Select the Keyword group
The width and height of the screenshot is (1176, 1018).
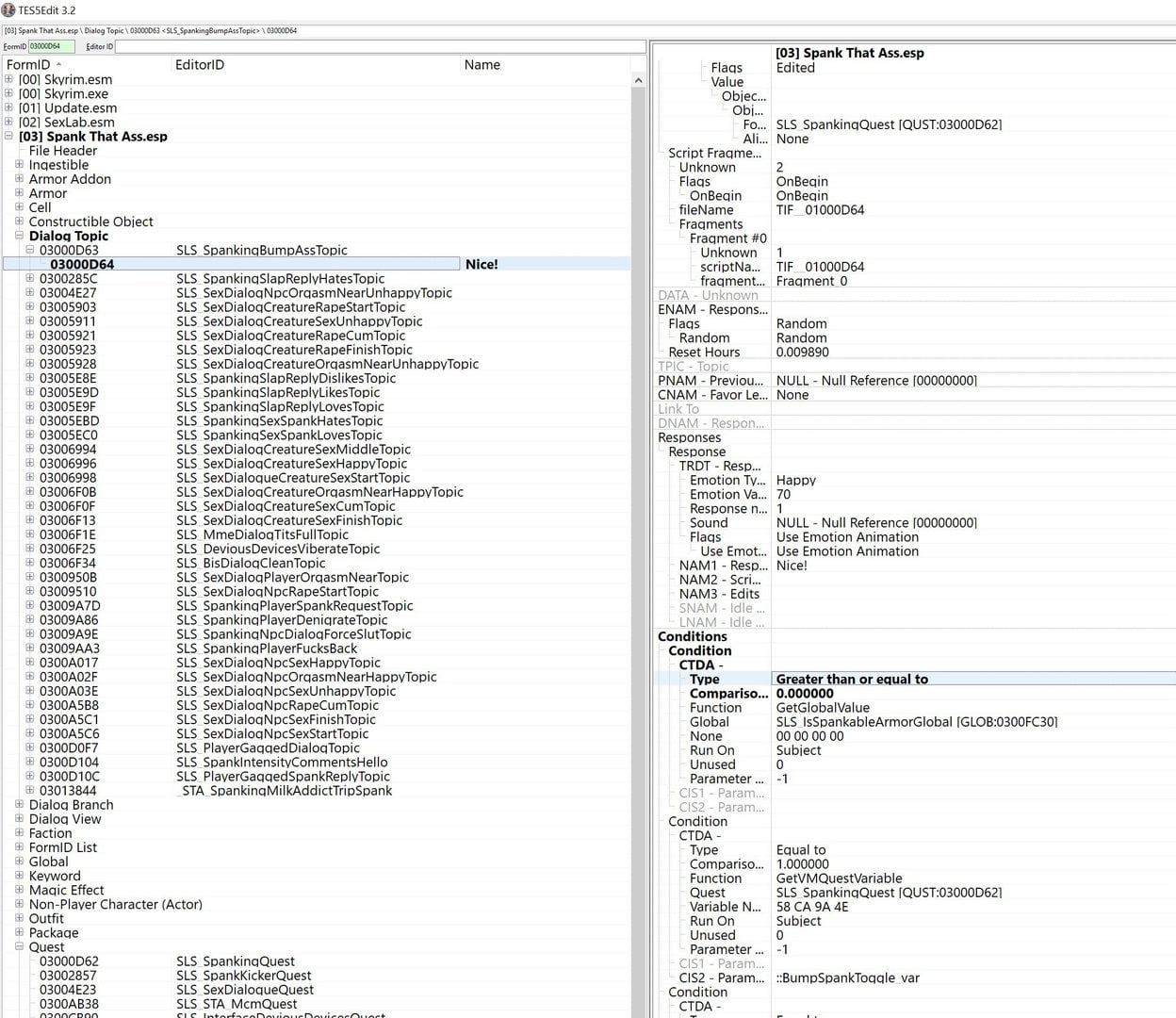click(55, 876)
